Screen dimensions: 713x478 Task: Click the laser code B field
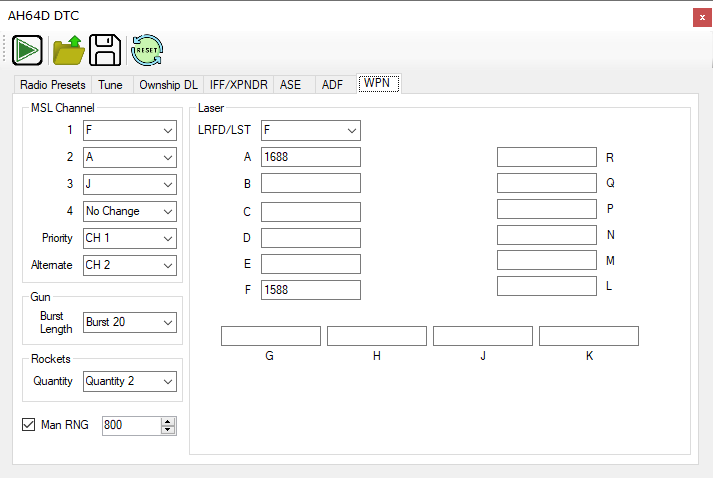(311, 183)
